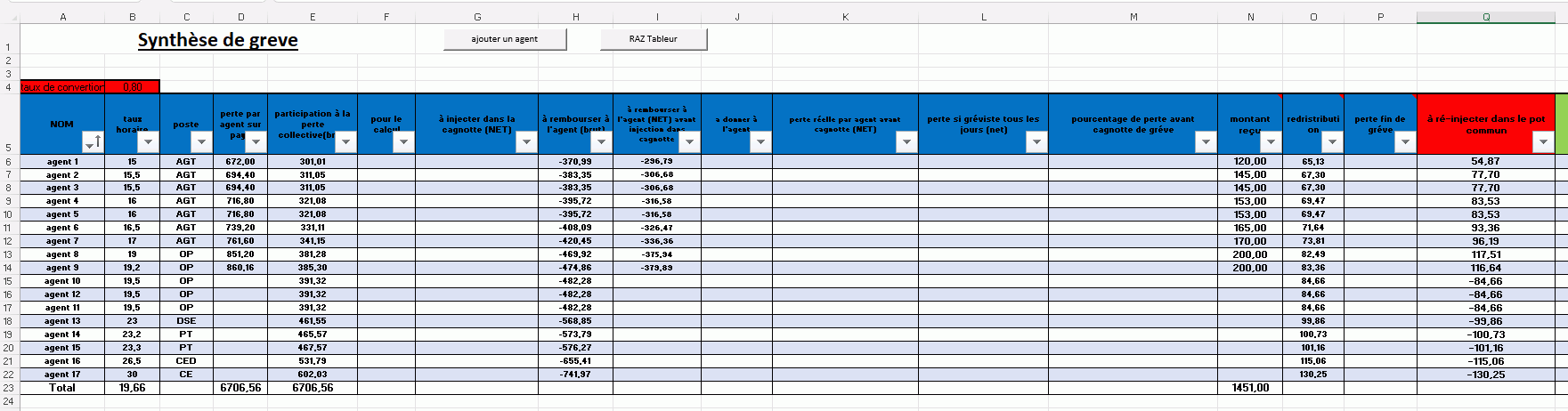This screenshot has height=411, width=1568.
Task: Open the 'taux horaire' filter dropdown
Action: tap(149, 142)
